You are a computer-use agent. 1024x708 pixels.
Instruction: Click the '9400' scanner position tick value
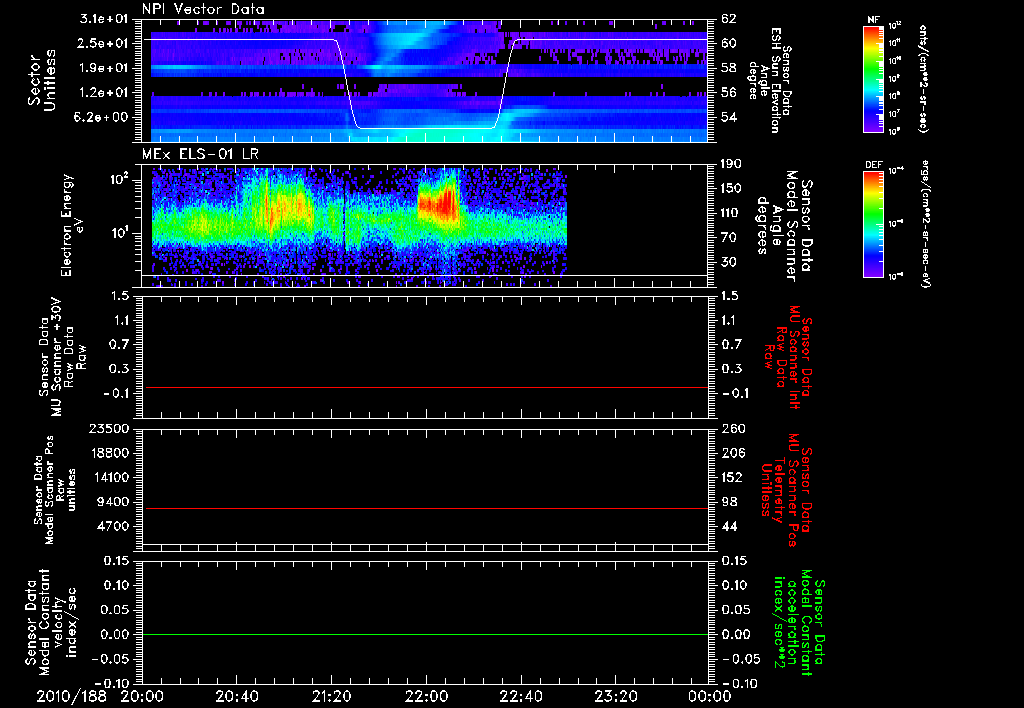[x=114, y=502]
